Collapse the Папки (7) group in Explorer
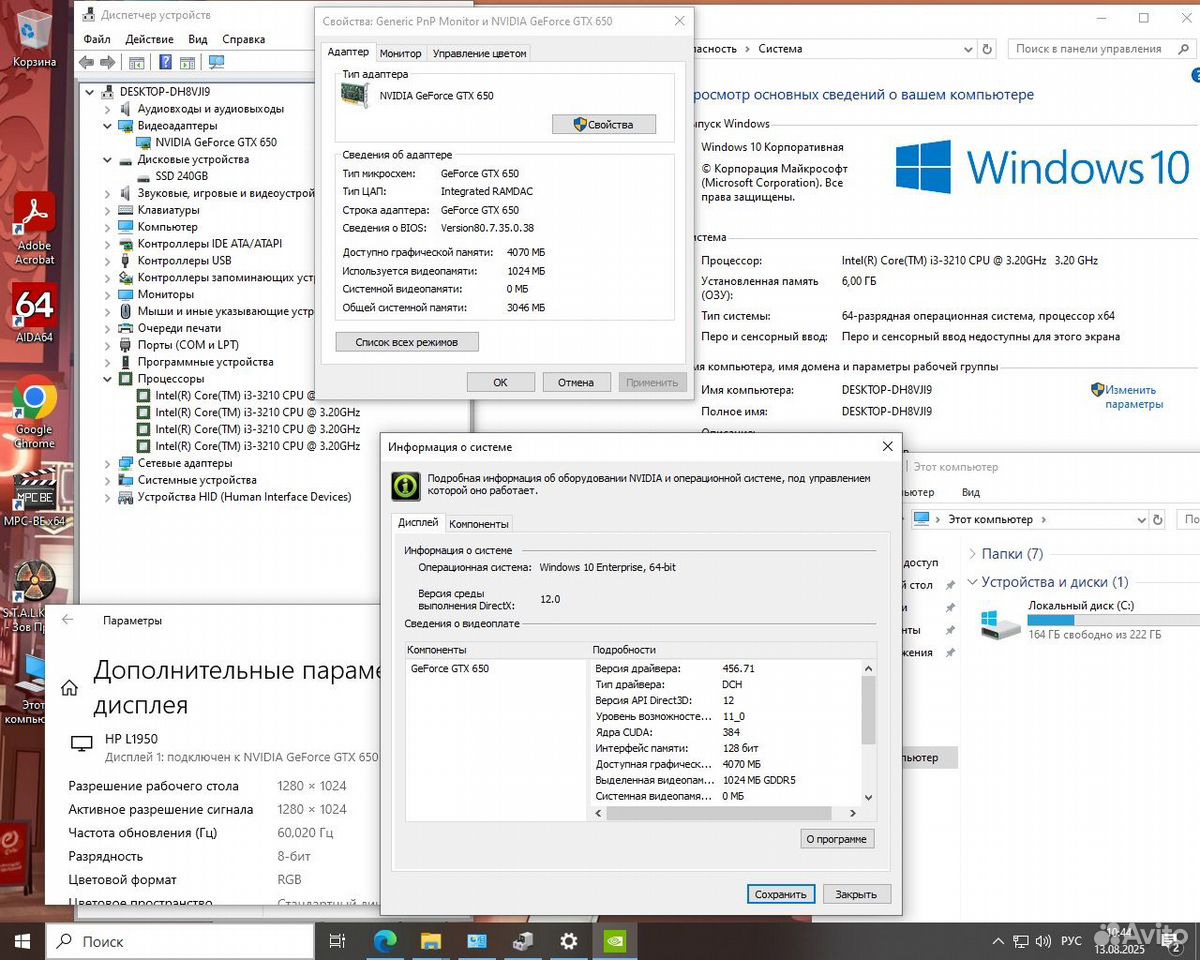 point(972,554)
